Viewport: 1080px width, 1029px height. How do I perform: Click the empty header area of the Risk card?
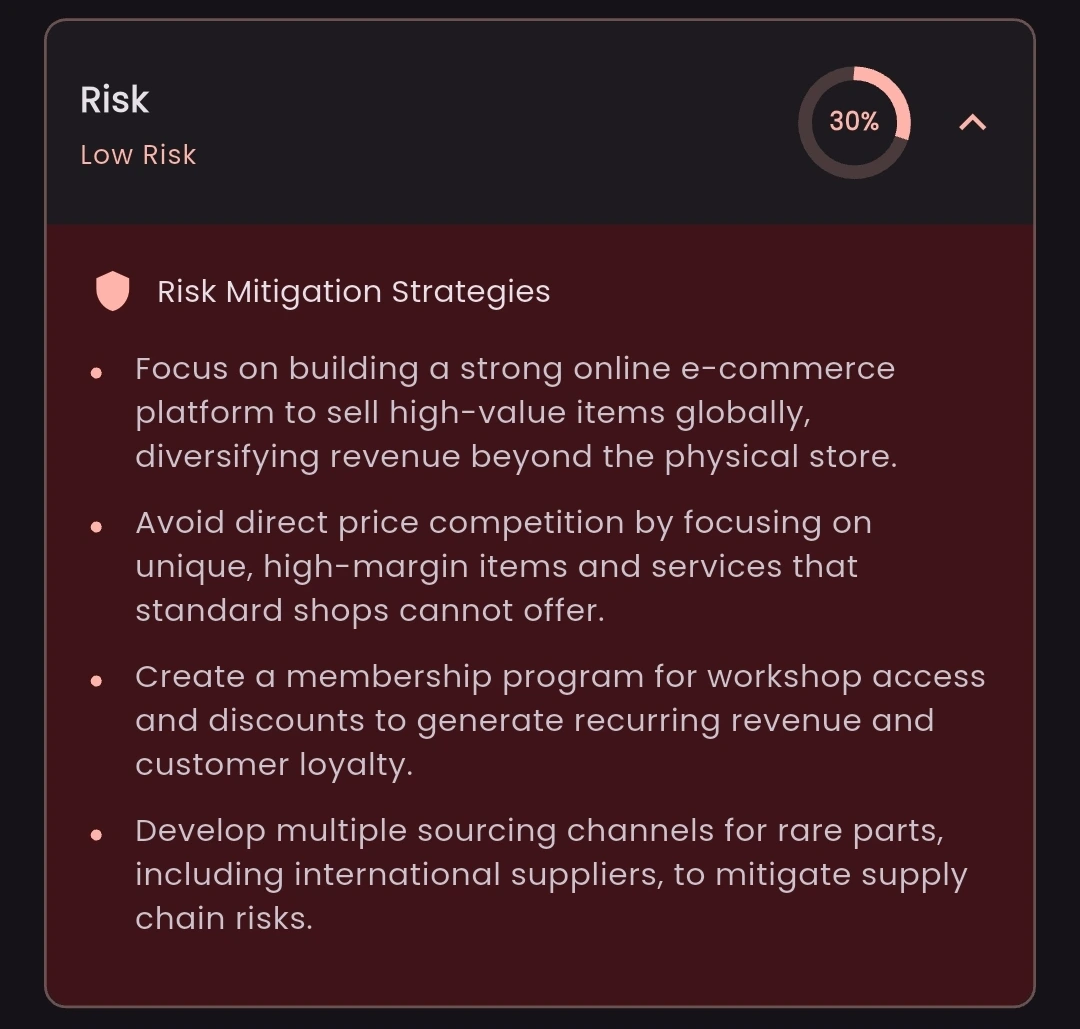click(x=482, y=123)
